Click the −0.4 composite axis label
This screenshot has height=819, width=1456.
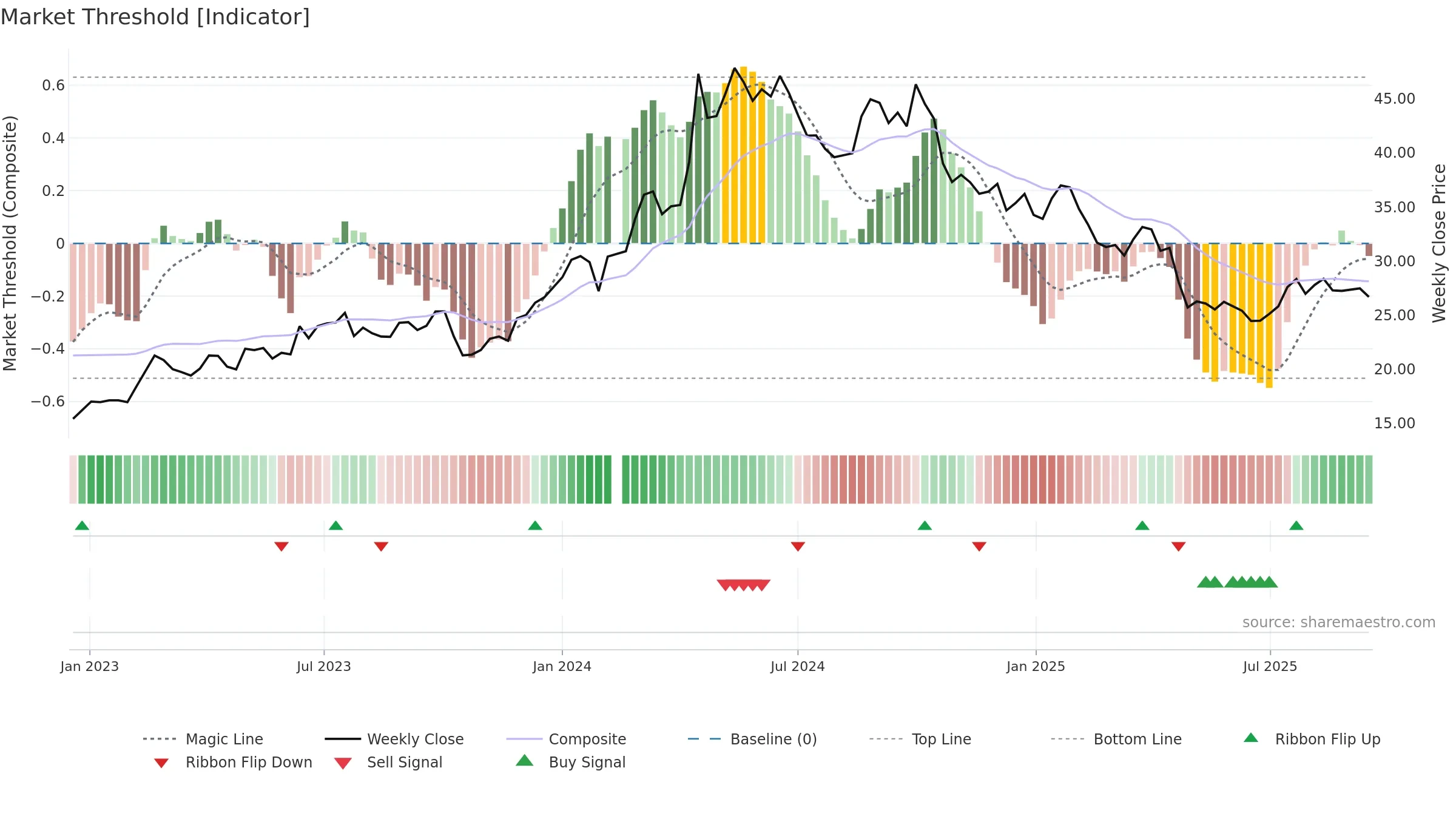48,349
